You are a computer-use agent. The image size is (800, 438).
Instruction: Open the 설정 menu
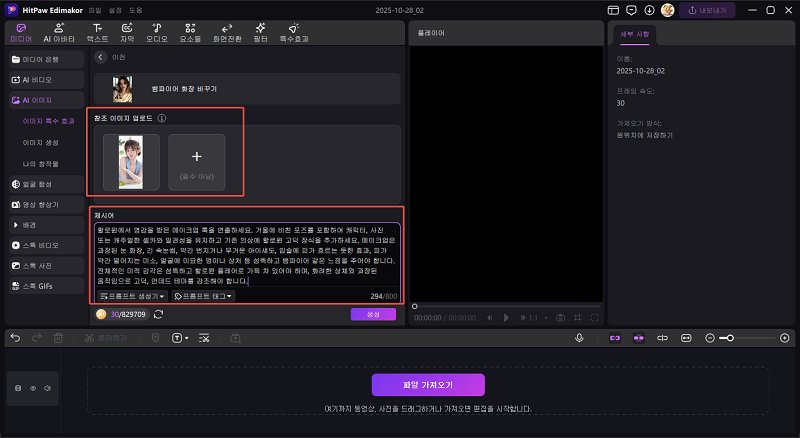click(115, 10)
